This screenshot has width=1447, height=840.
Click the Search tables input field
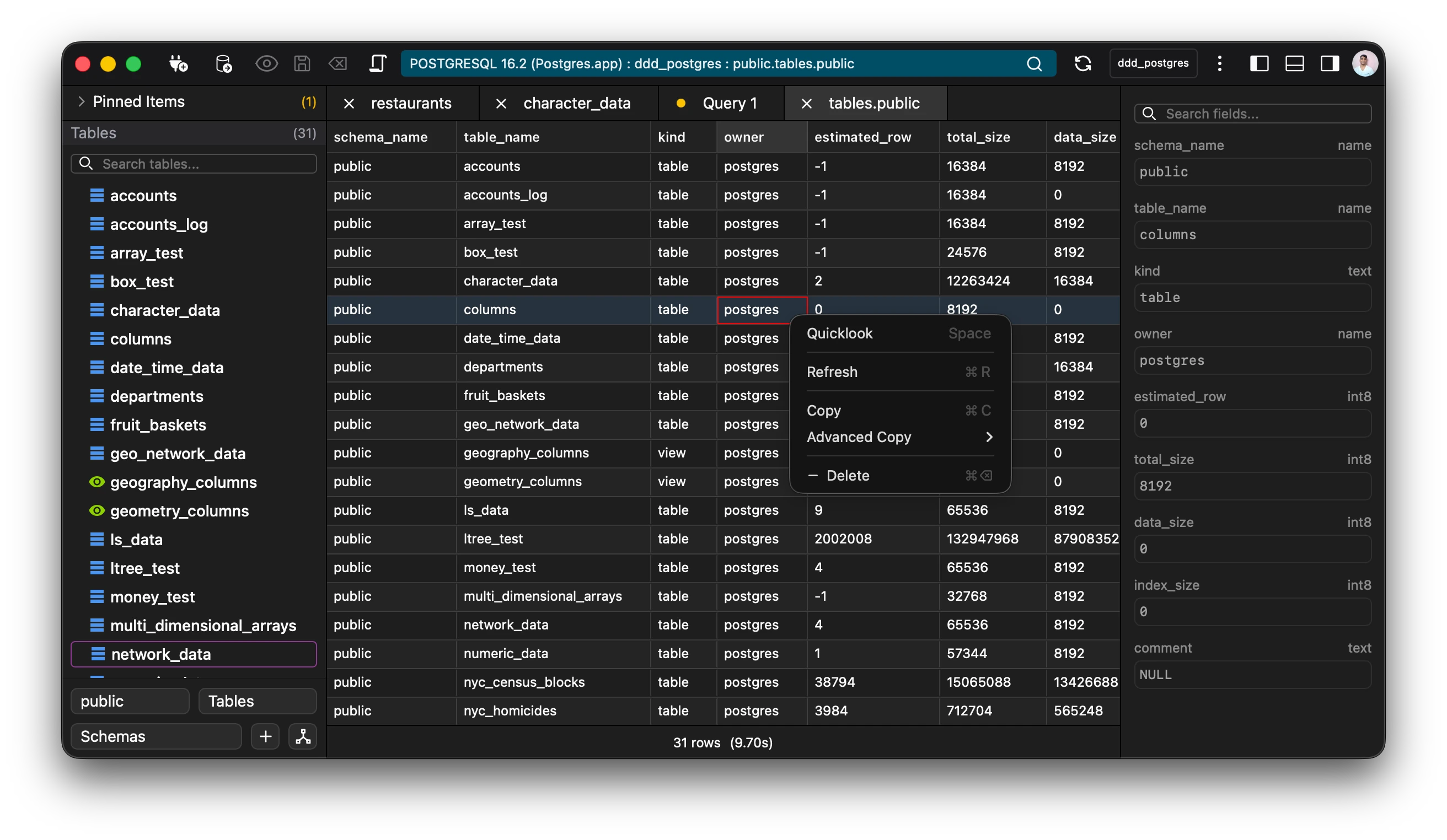point(194,164)
